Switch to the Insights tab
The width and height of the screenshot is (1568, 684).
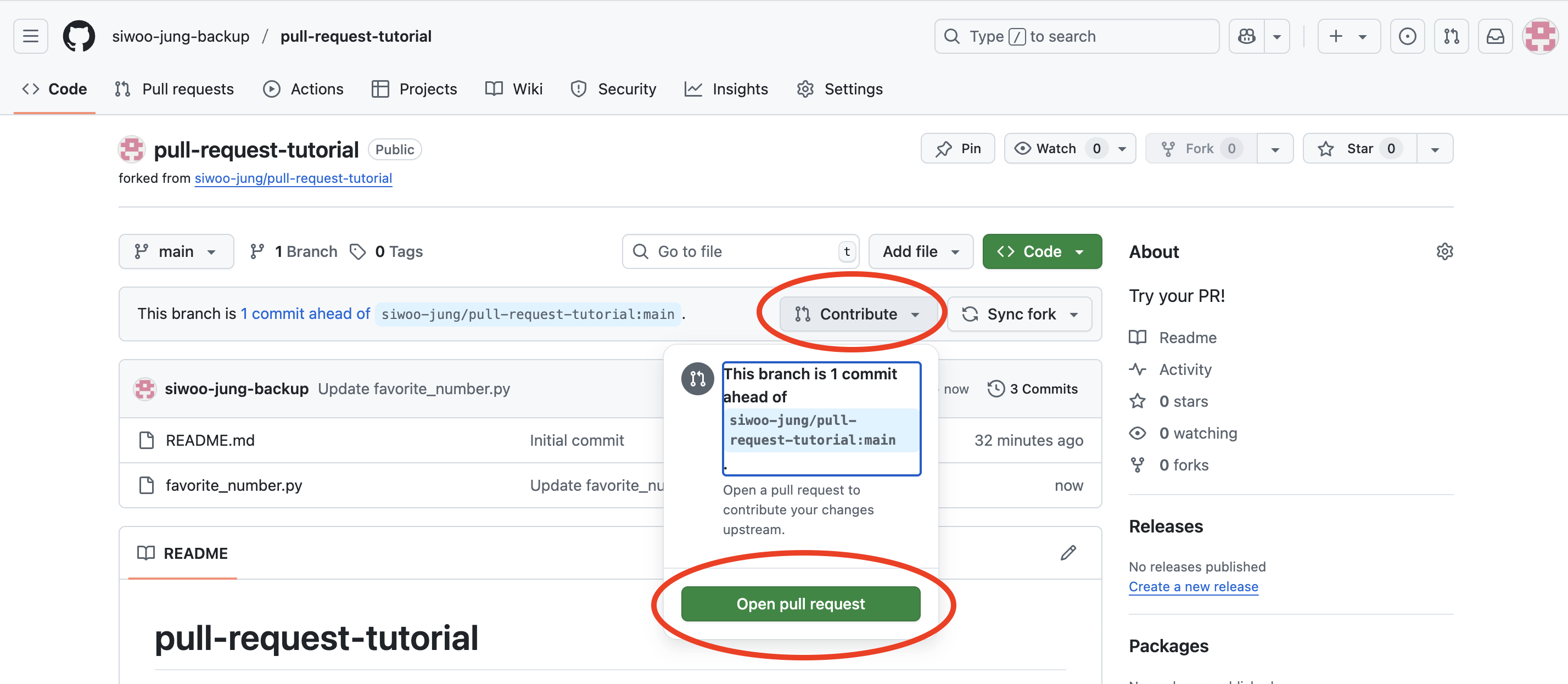point(726,89)
